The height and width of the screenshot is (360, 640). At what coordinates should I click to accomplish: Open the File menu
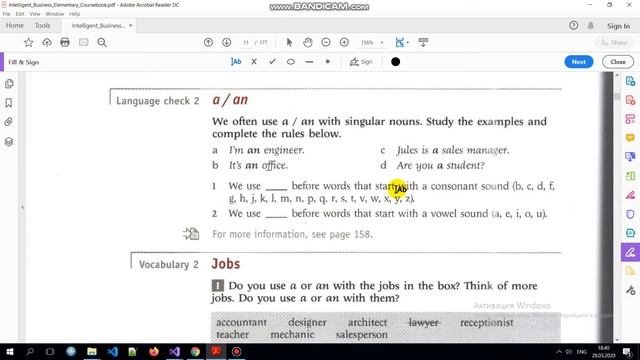tap(7, 14)
